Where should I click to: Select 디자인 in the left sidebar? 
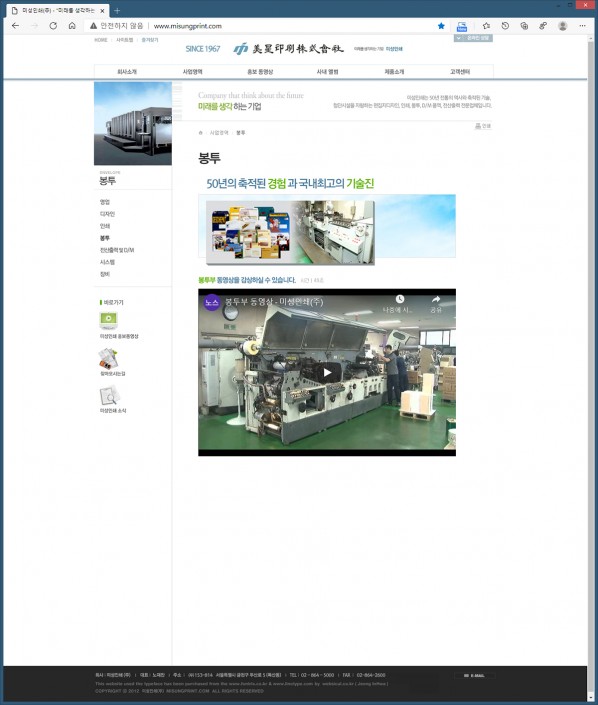point(107,214)
